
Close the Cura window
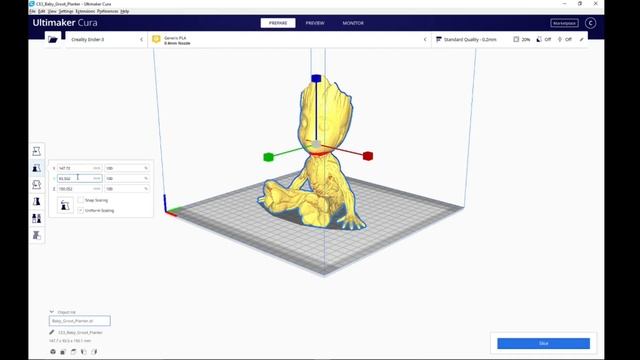[x=596, y=4]
